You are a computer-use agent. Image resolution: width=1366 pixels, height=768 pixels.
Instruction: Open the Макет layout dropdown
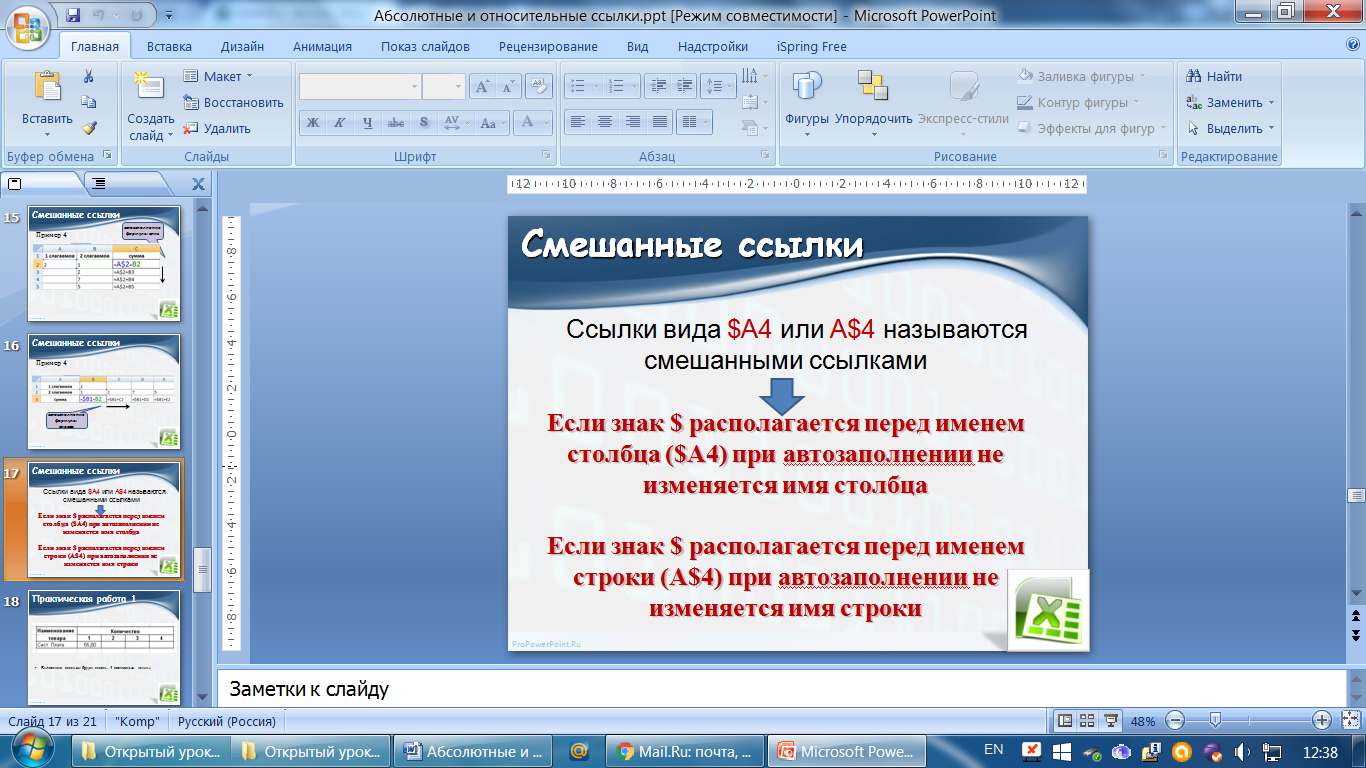tap(219, 76)
